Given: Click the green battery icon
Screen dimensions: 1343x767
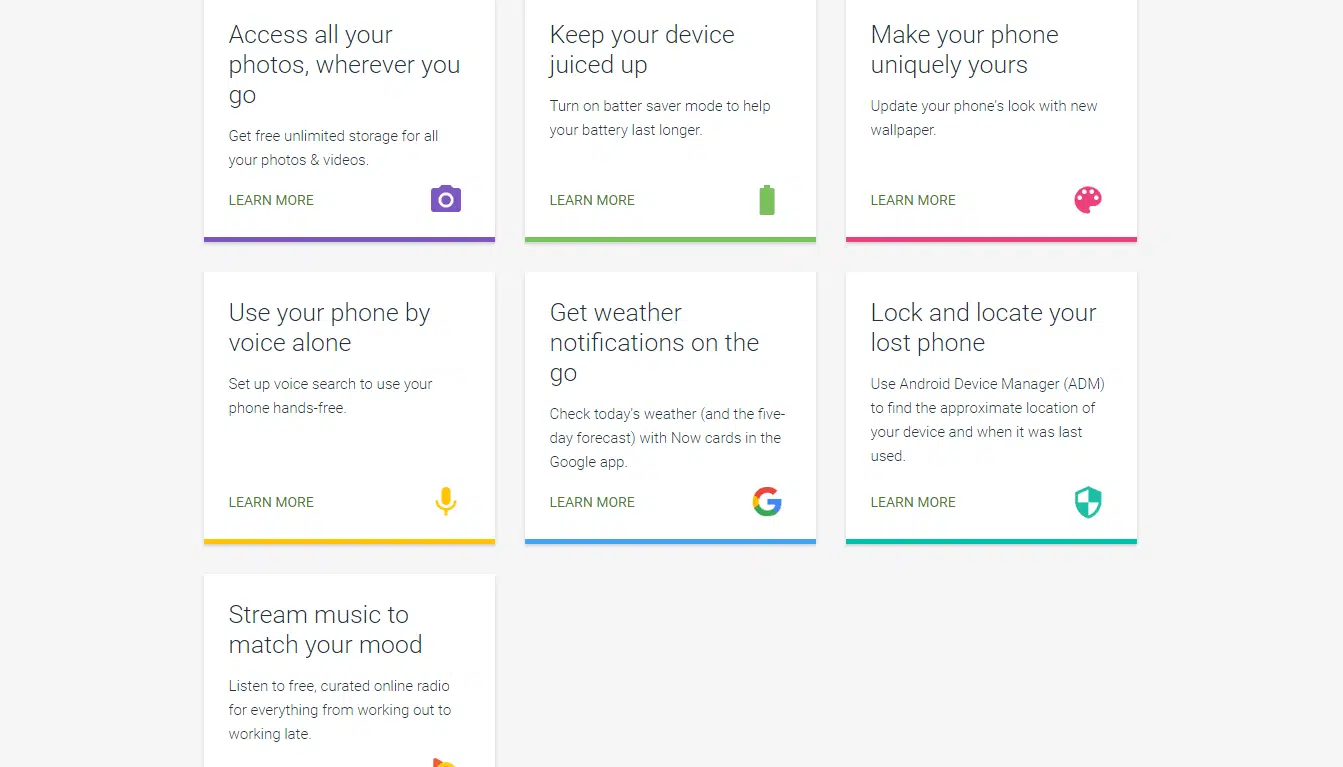Looking at the screenshot, I should (x=767, y=200).
